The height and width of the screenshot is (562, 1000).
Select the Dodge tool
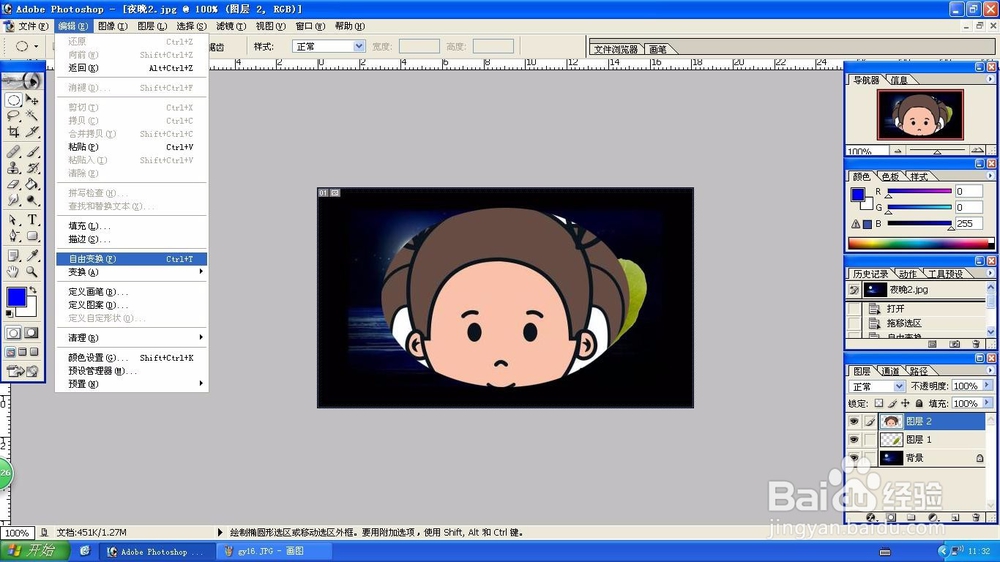point(32,200)
